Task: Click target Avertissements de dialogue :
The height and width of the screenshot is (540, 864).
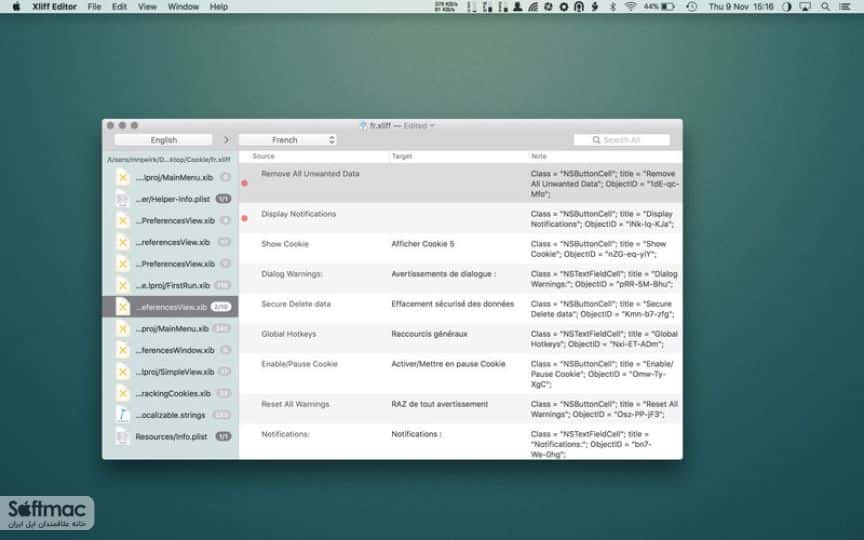Action: [444, 274]
